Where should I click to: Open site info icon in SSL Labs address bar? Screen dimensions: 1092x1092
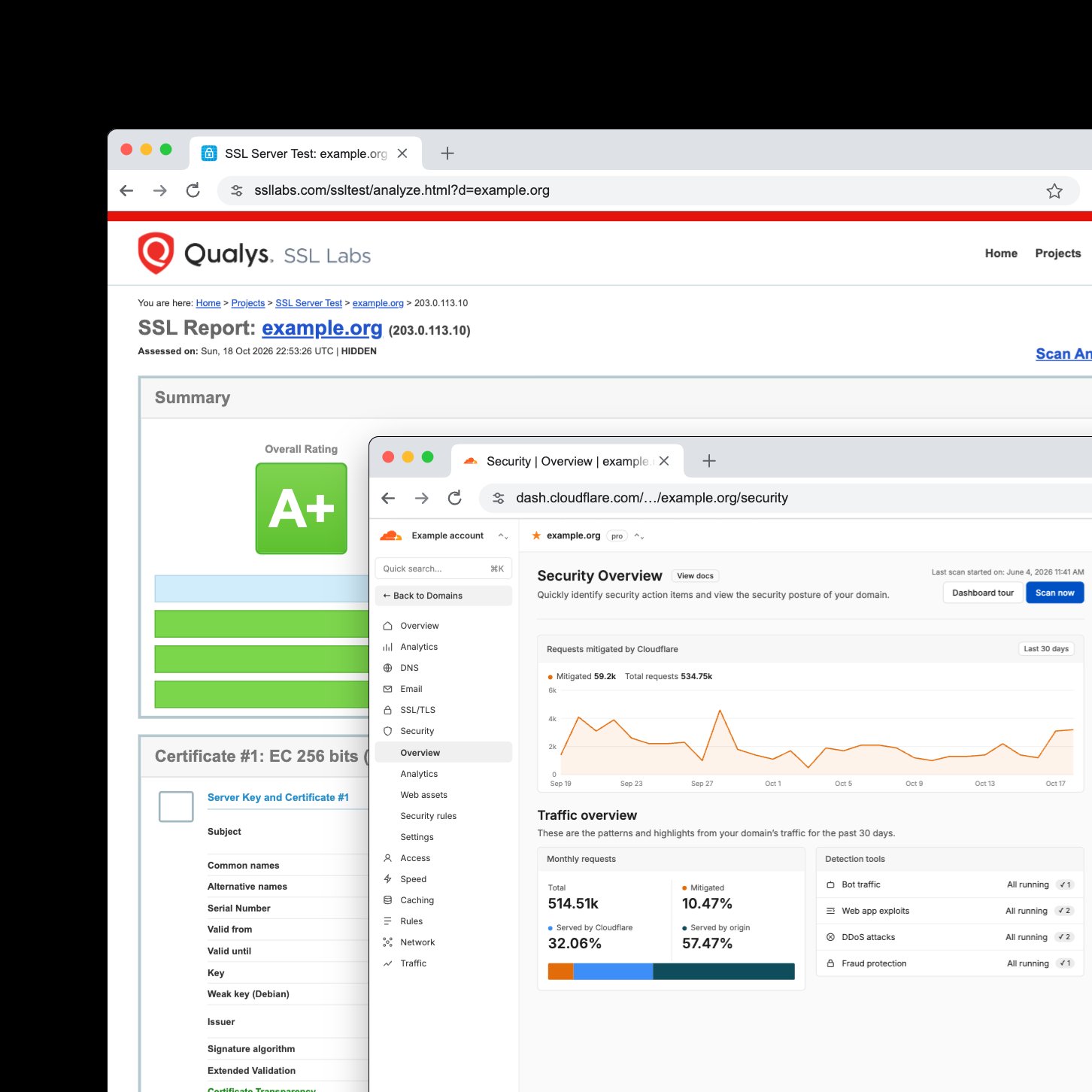[237, 191]
